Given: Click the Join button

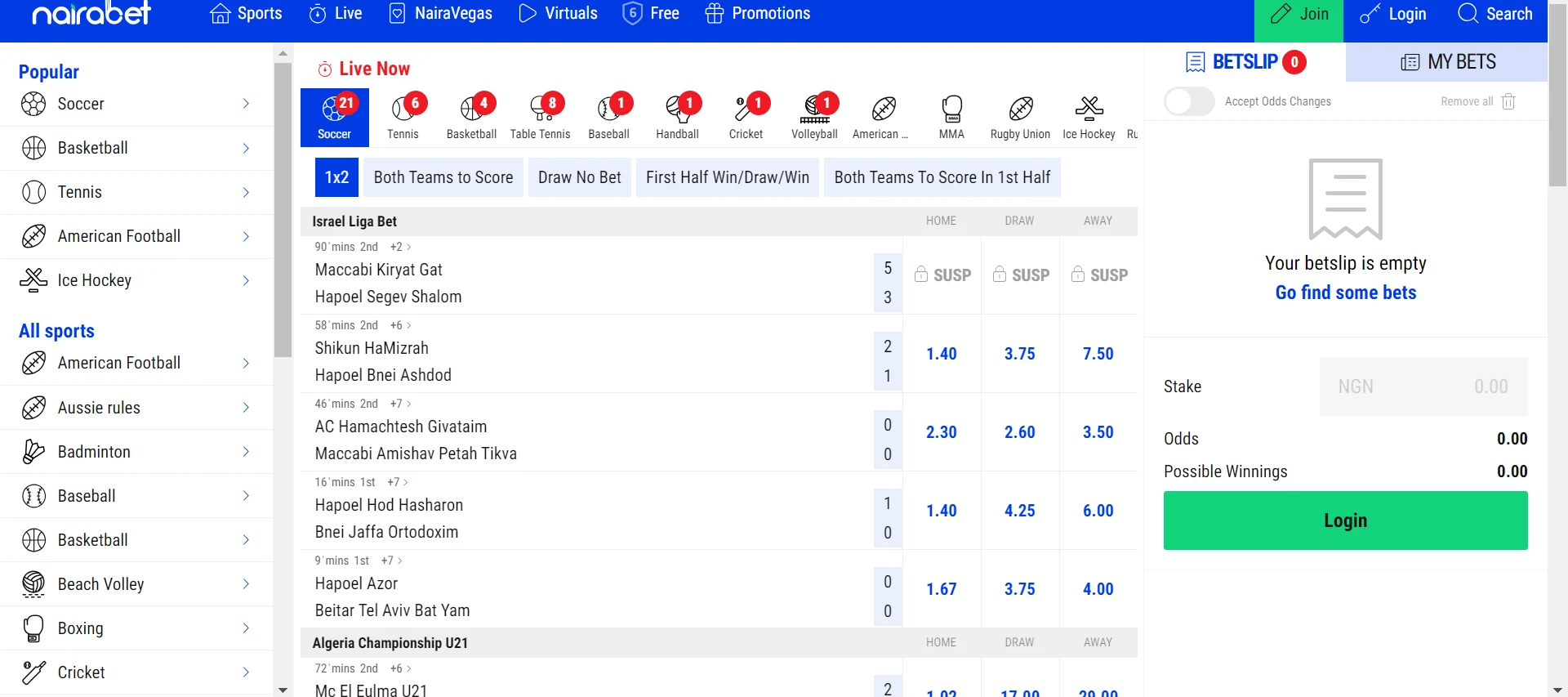Looking at the screenshot, I should coord(1298,21).
